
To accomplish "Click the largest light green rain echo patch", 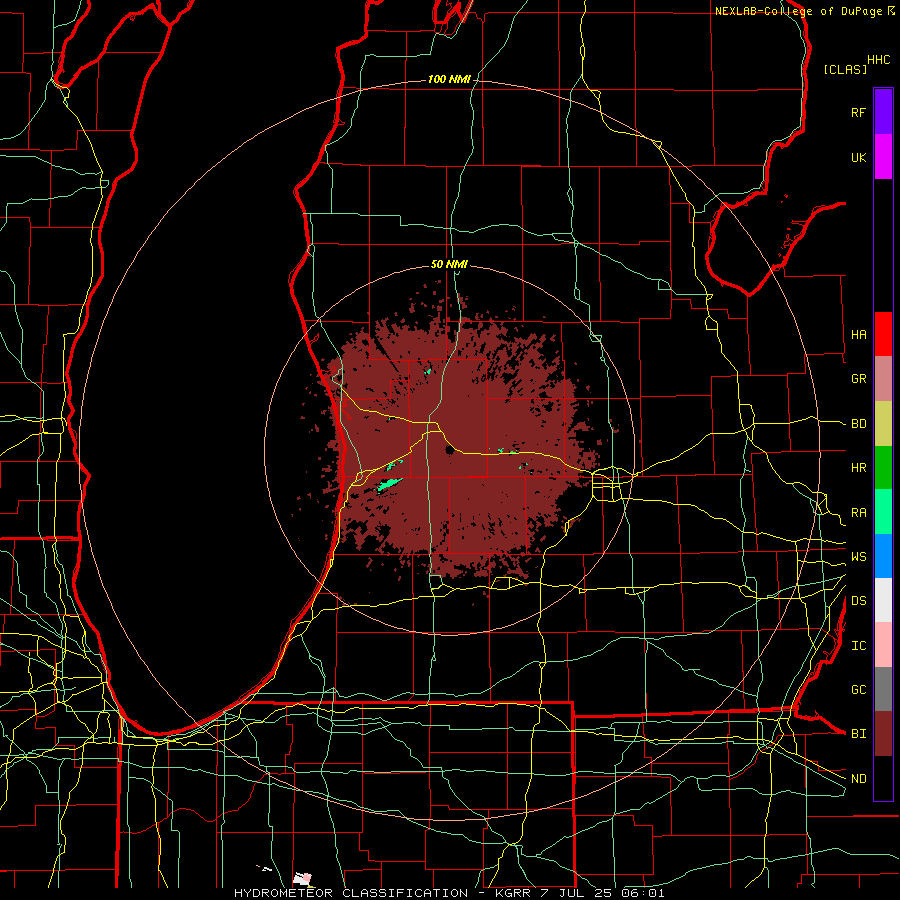I will pyautogui.click(x=390, y=484).
